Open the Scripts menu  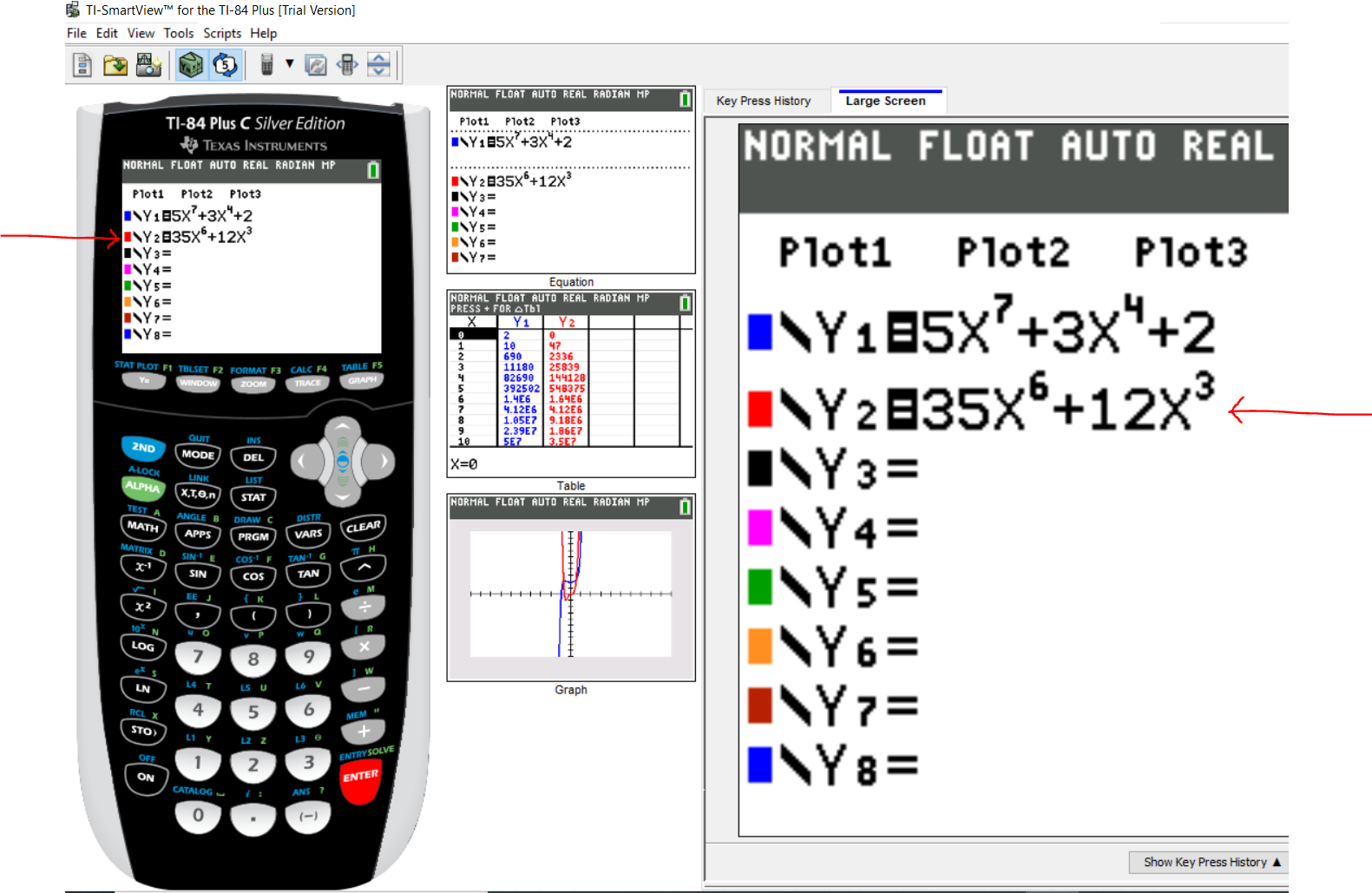(222, 33)
